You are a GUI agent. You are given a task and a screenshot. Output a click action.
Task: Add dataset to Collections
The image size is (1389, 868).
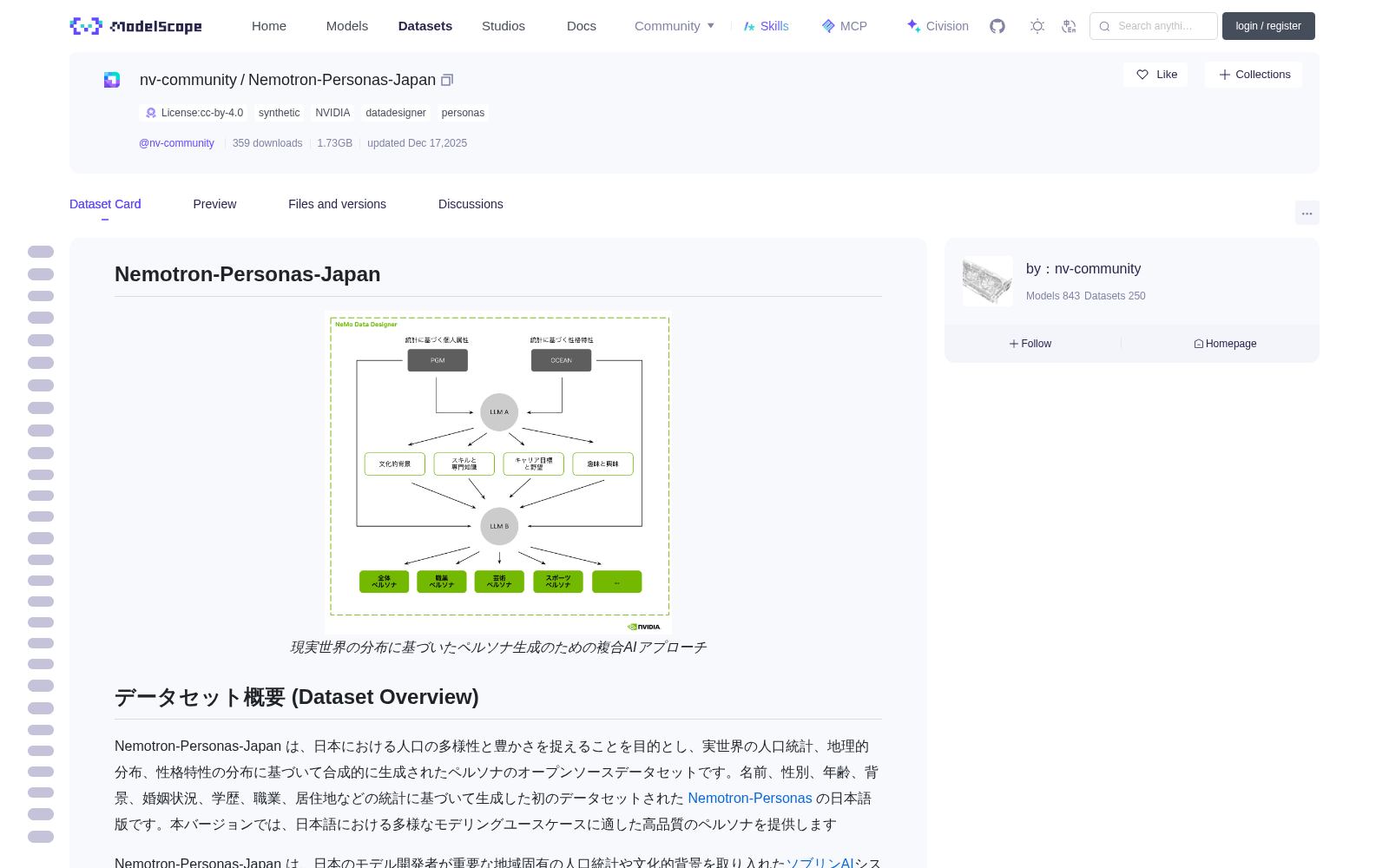(x=1254, y=75)
